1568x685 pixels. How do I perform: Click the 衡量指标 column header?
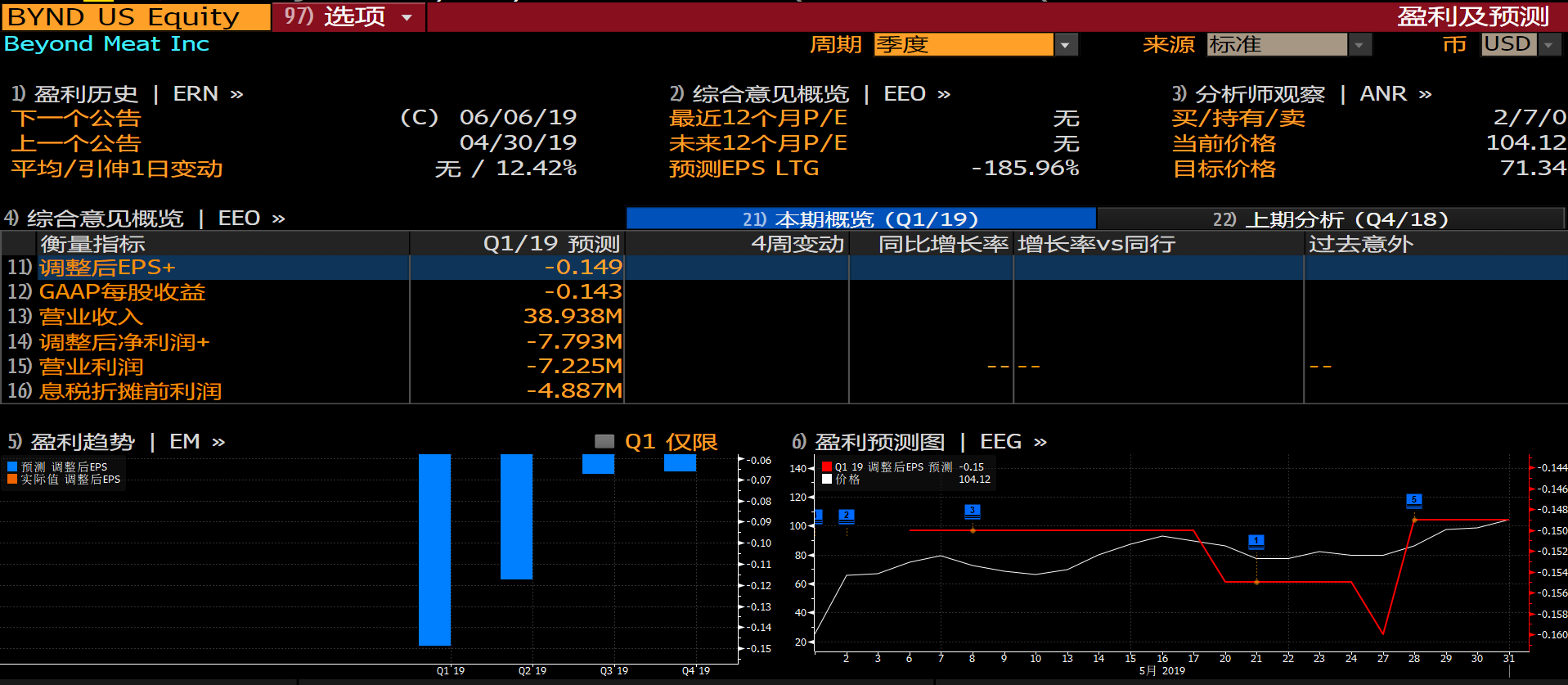[x=224, y=244]
